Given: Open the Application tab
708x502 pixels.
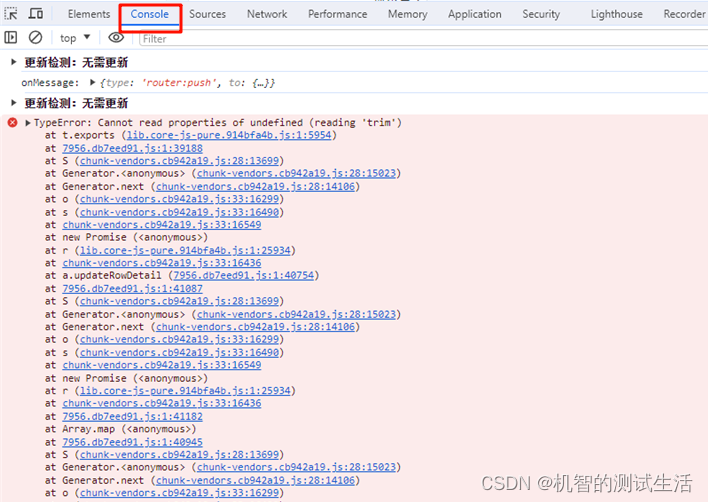Looking at the screenshot, I should coord(475,14).
